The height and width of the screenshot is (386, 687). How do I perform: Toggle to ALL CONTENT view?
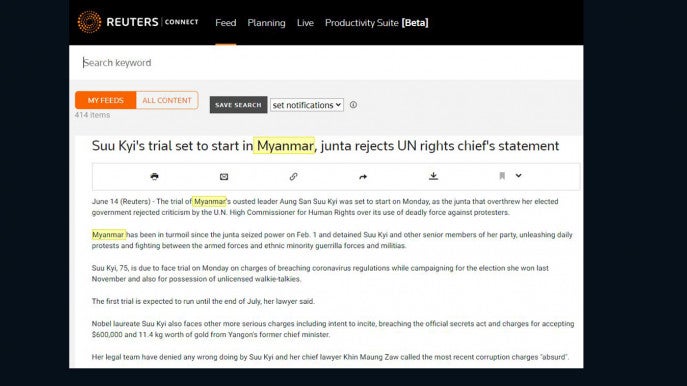[167, 100]
